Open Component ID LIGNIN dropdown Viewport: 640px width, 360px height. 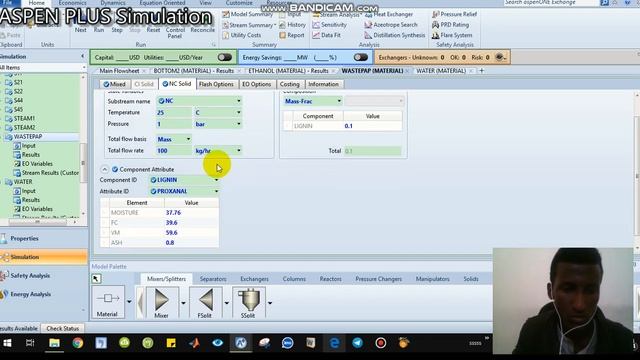click(216, 180)
